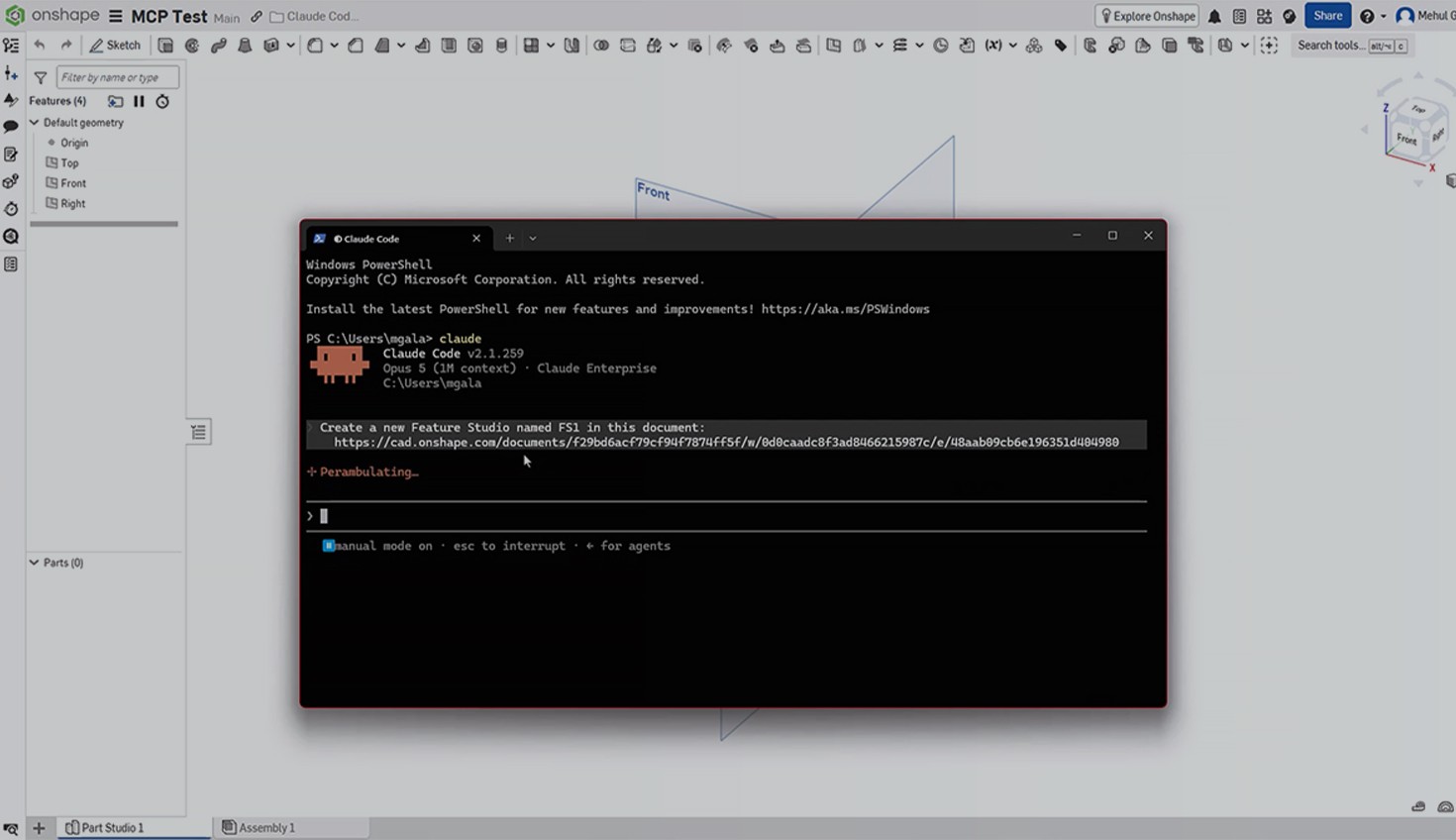Select the Chamfer tool icon

click(356, 46)
